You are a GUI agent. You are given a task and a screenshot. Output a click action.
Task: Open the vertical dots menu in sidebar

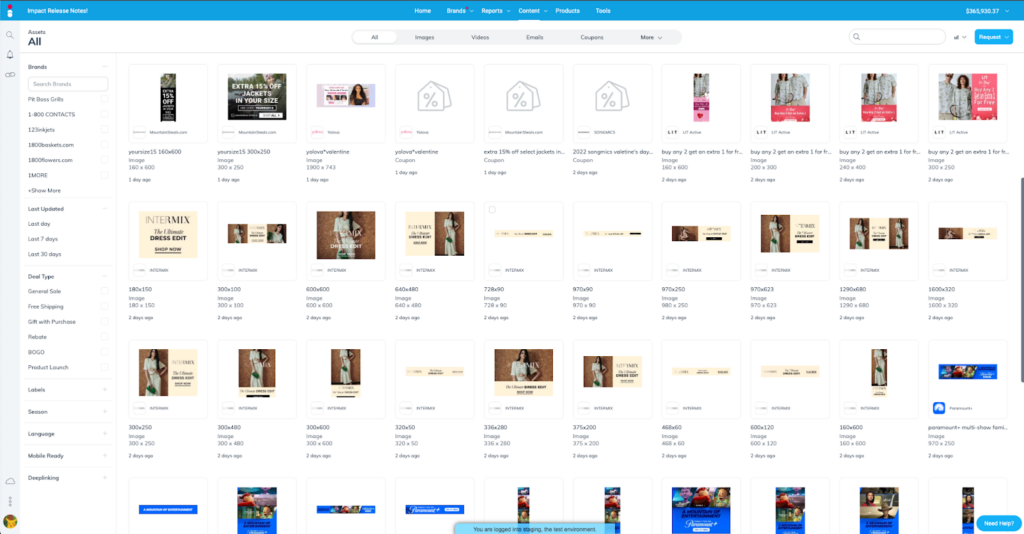tap(10, 501)
